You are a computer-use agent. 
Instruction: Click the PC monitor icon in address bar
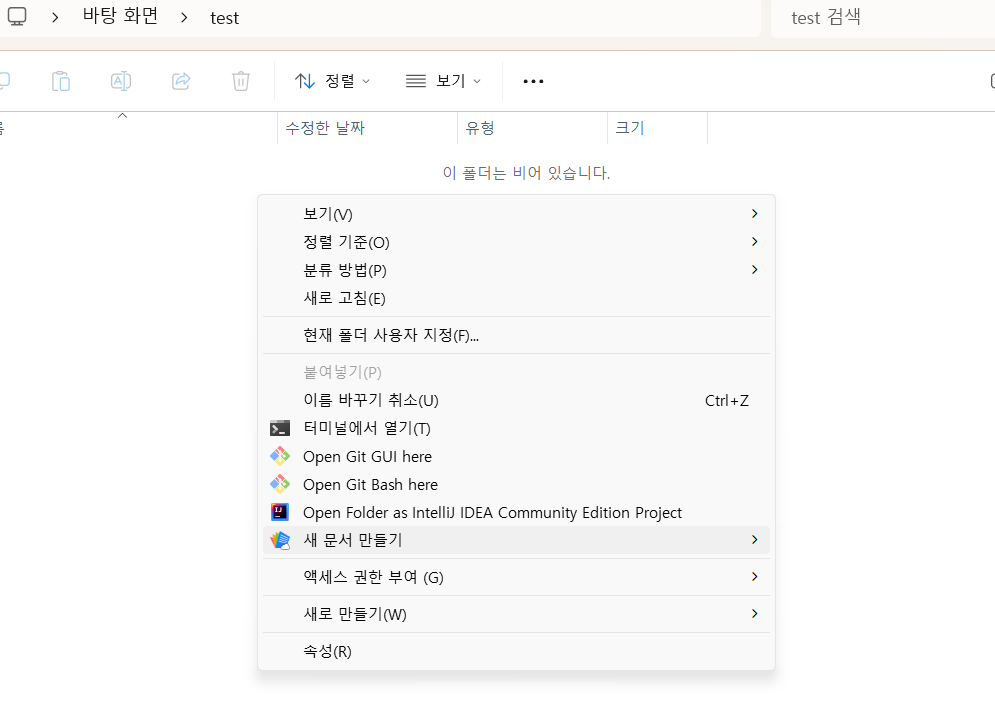point(17,17)
